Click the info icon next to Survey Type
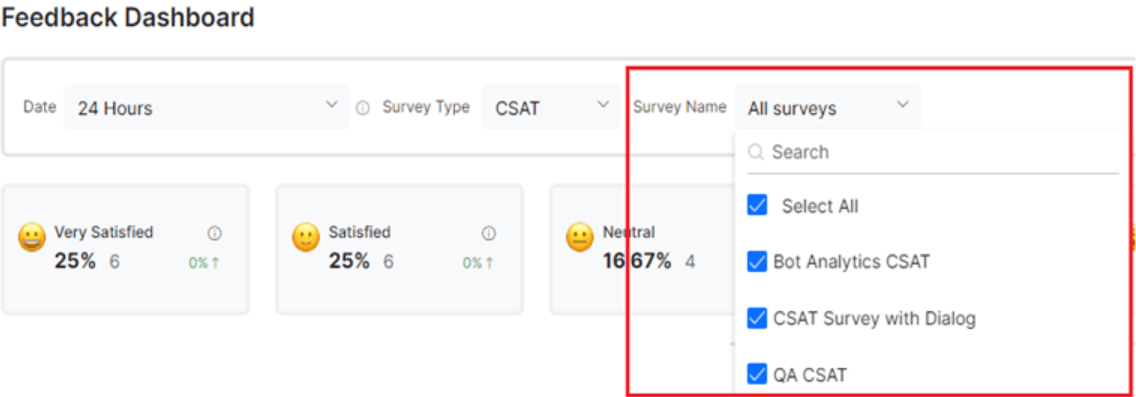This screenshot has height=397, width=1136. click(363, 108)
